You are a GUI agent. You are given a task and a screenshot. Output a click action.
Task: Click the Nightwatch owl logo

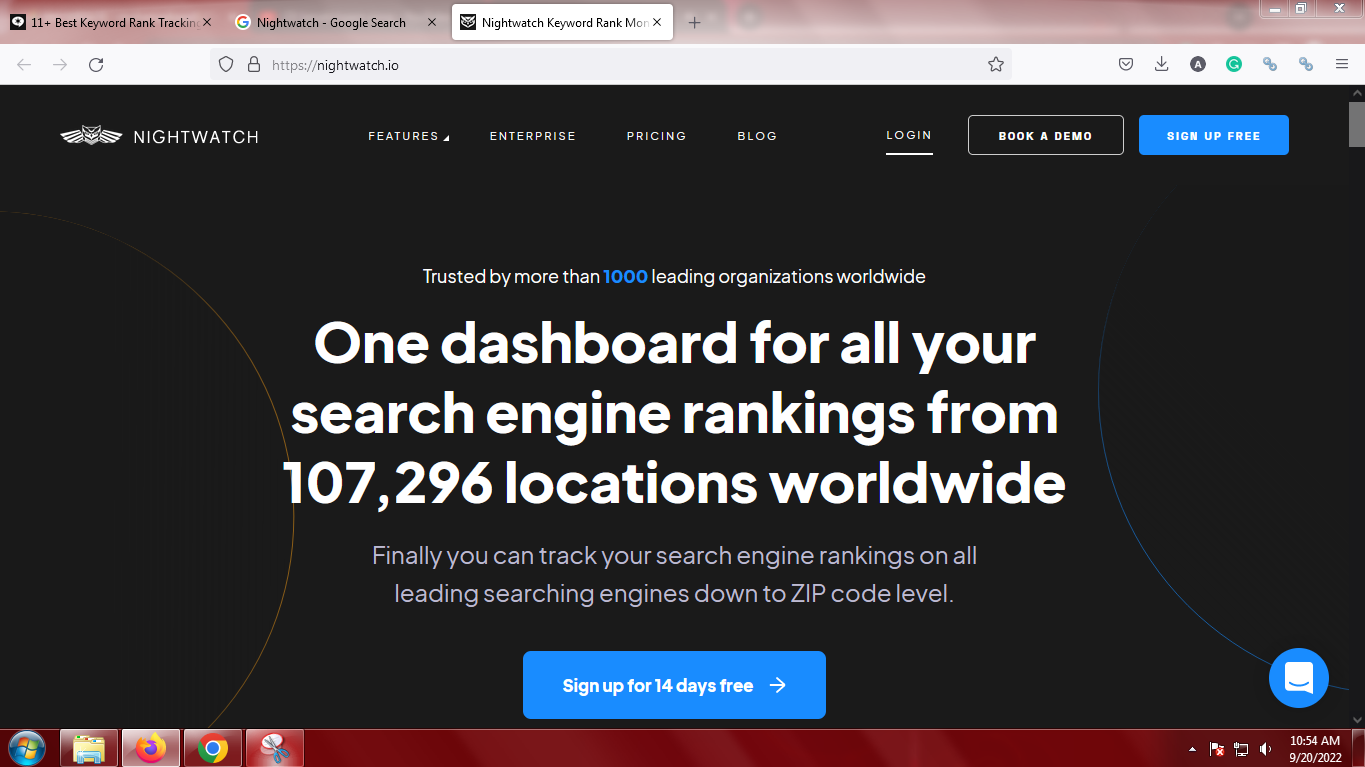pyautogui.click(x=159, y=136)
